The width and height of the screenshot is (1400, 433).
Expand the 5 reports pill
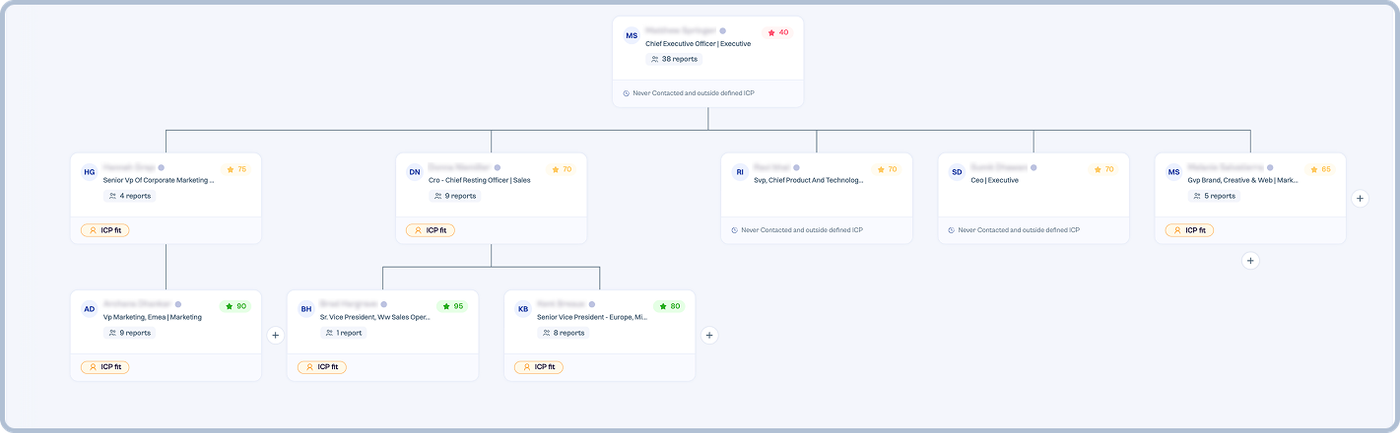pos(1214,196)
